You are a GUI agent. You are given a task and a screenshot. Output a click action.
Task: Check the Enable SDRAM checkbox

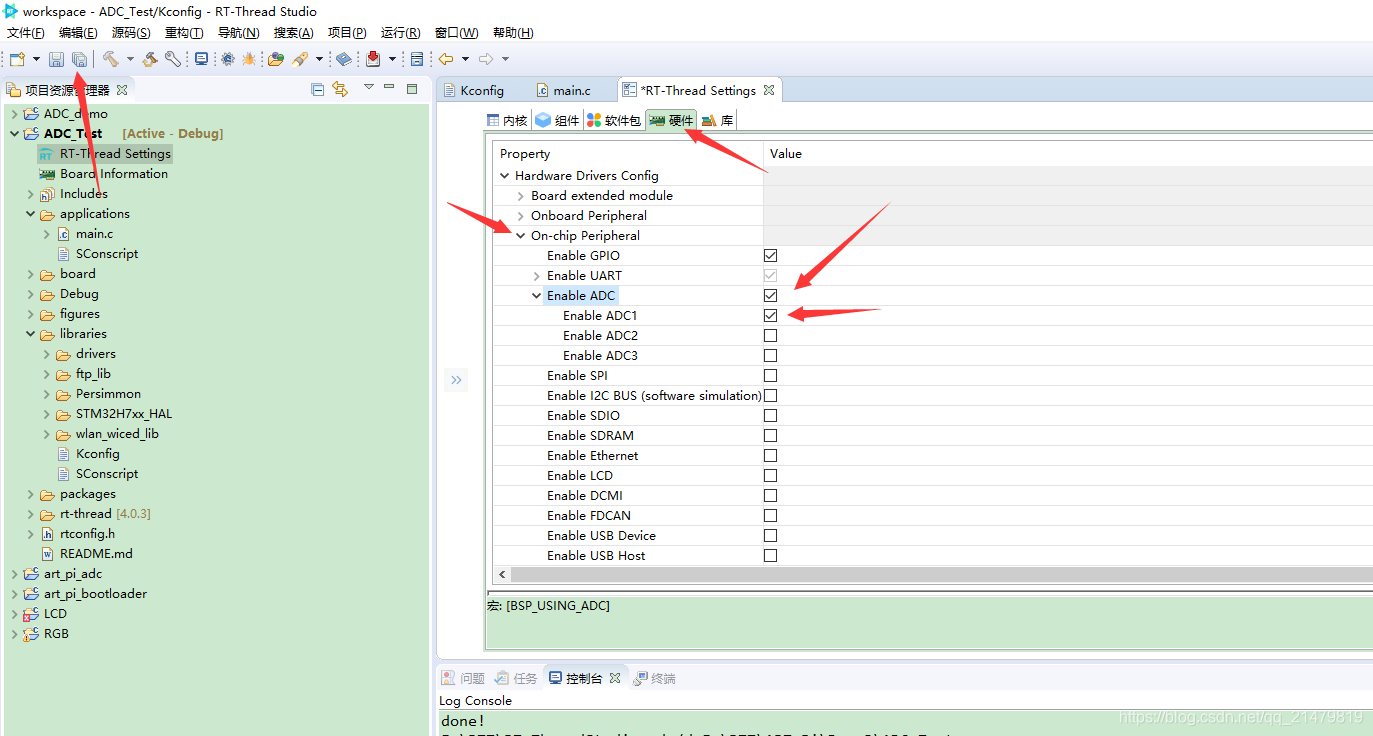click(x=770, y=436)
